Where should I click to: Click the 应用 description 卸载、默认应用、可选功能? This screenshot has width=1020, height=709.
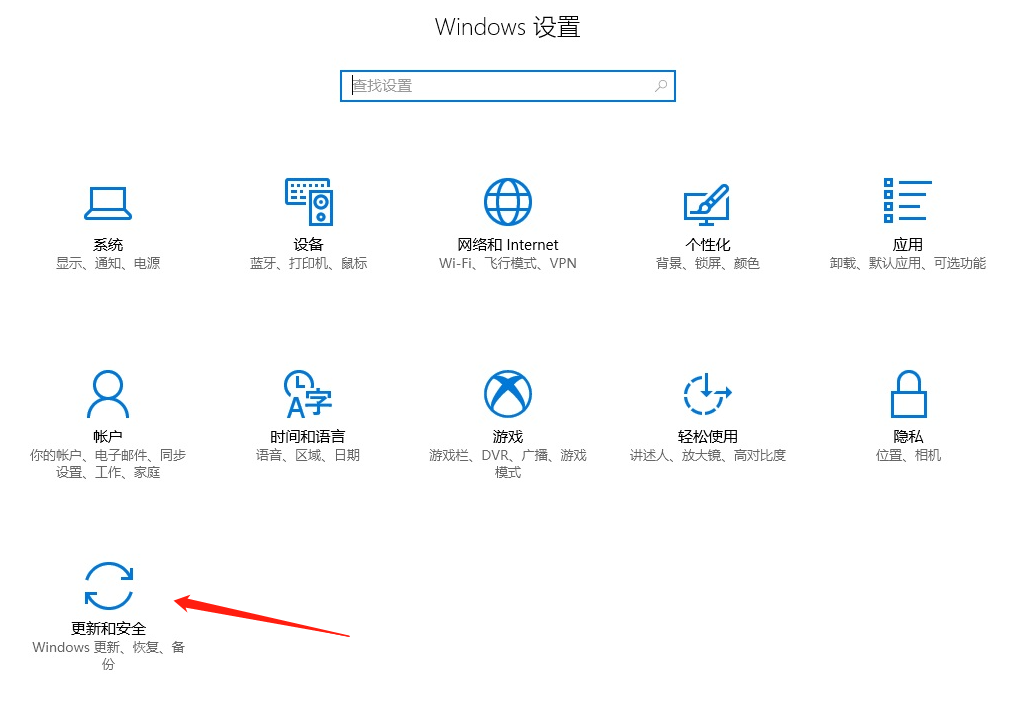907,263
